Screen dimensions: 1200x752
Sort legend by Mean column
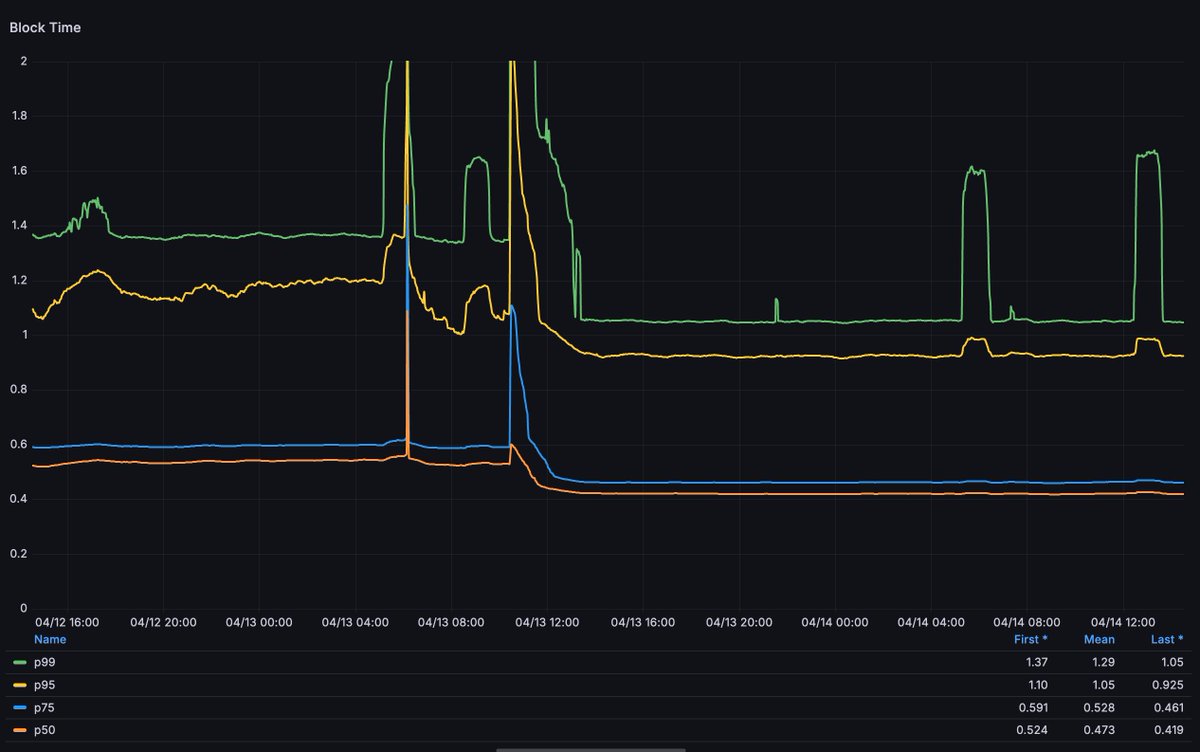(1099, 639)
